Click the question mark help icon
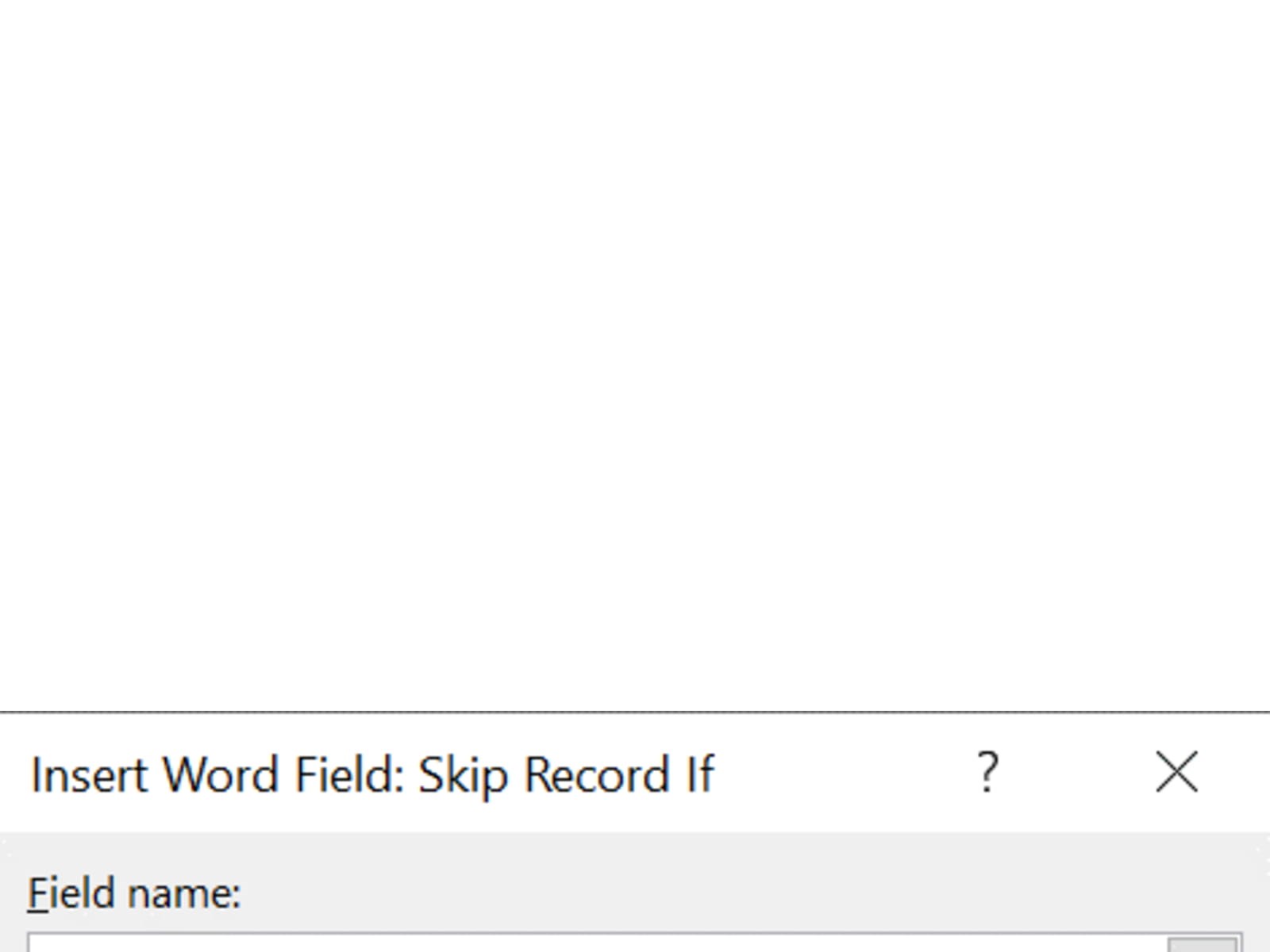The image size is (1270, 952). click(x=987, y=772)
